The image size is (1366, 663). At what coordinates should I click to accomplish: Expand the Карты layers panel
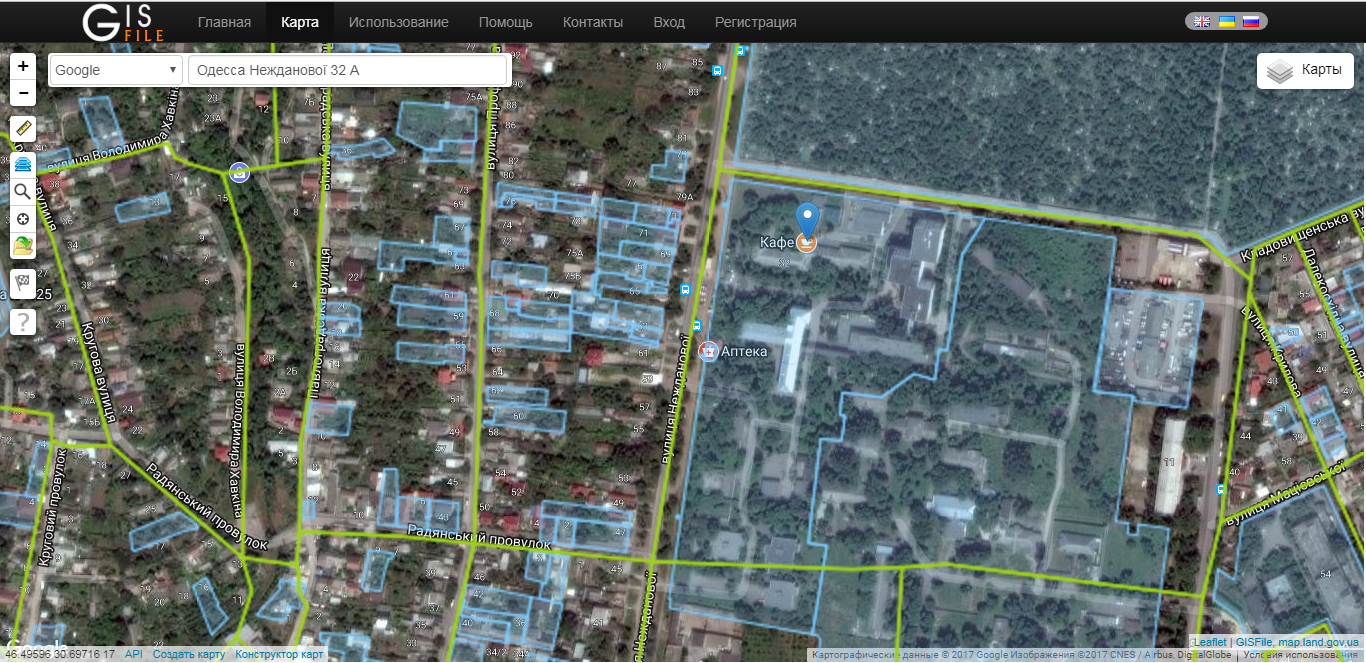tap(1305, 71)
